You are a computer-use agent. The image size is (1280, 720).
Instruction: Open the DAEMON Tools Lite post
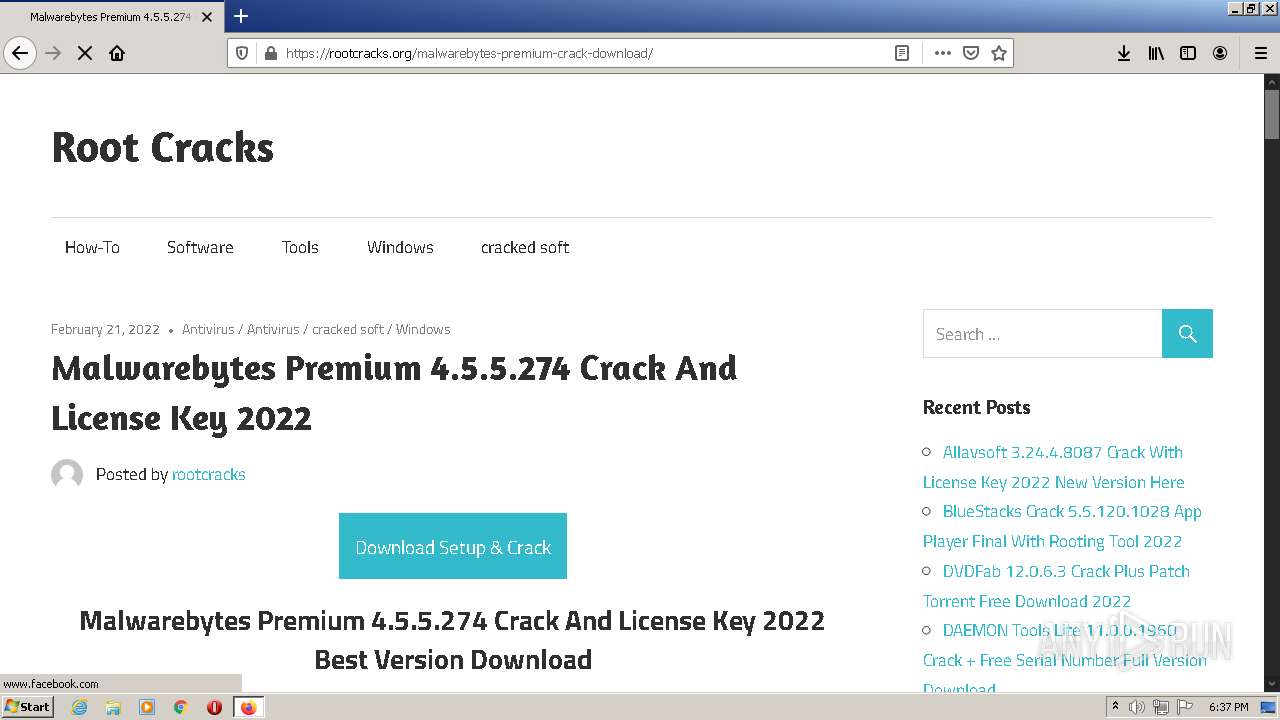click(1065, 659)
